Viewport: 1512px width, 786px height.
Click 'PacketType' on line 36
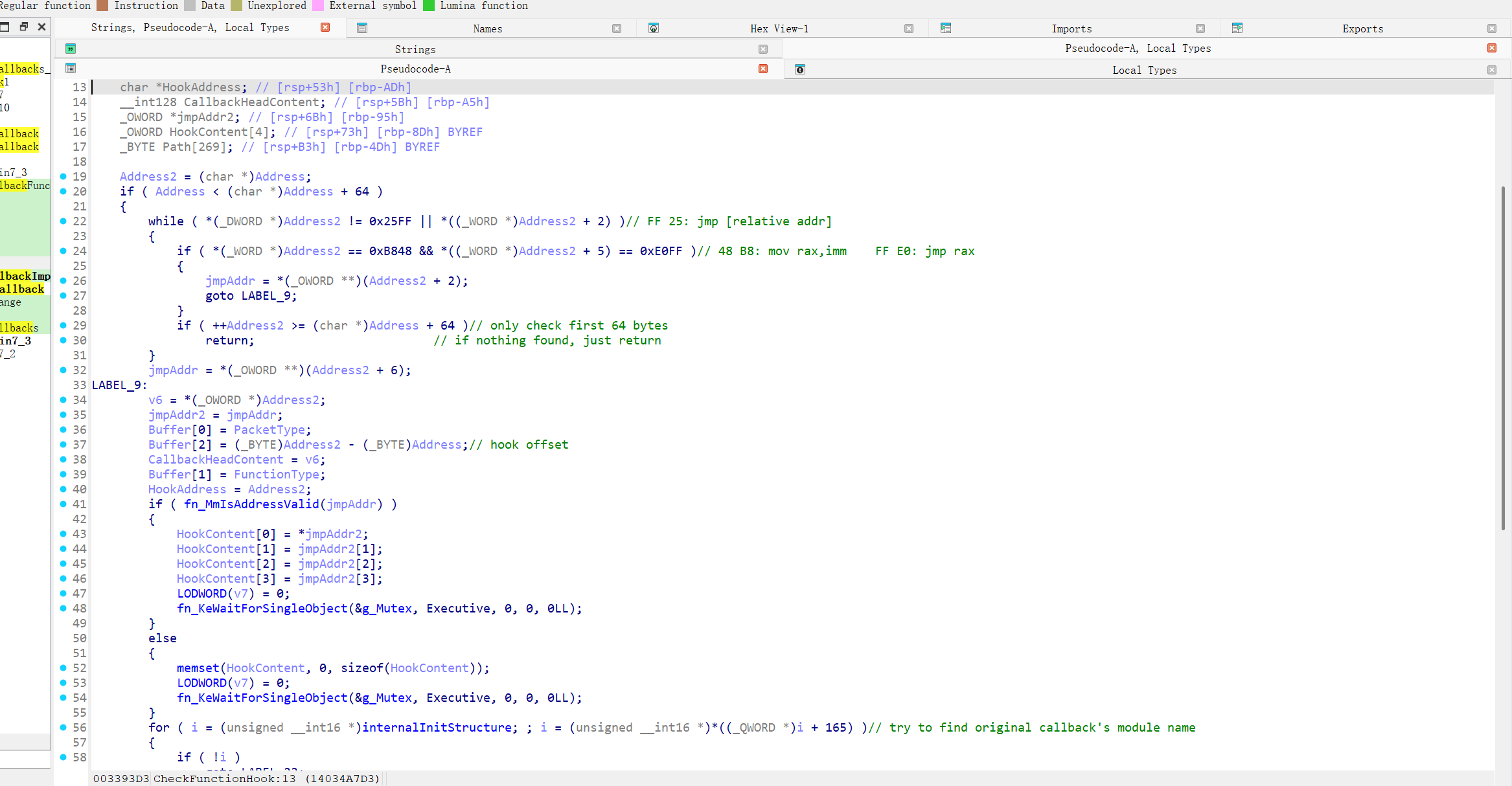point(269,429)
